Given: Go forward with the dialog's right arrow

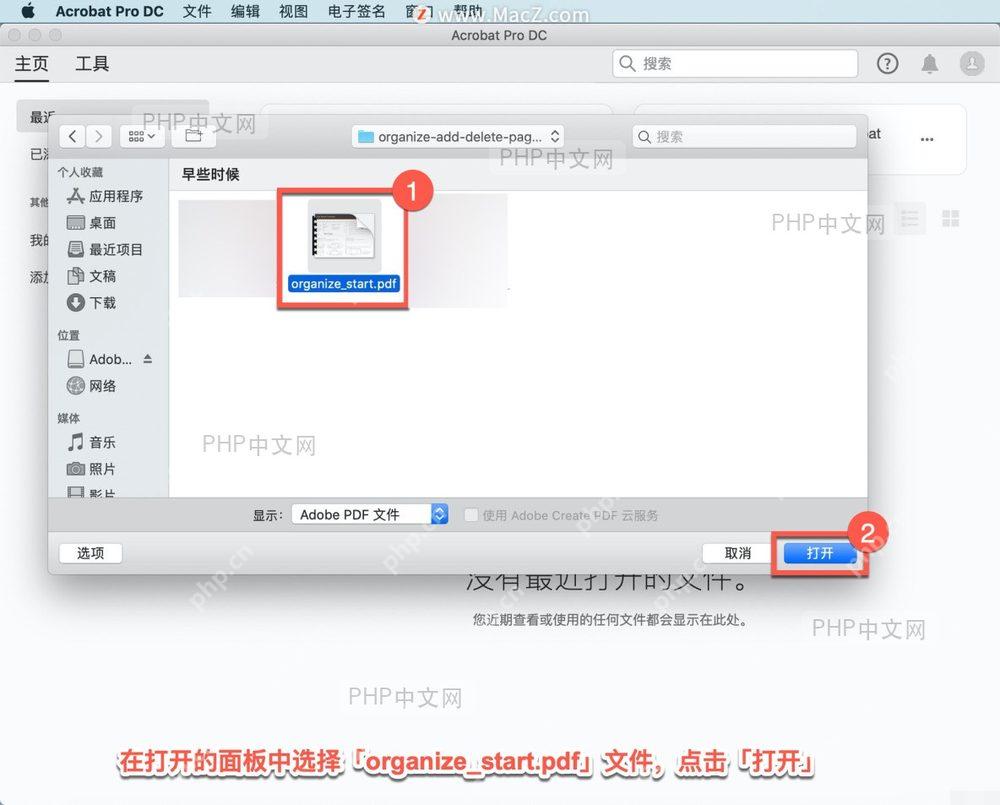Looking at the screenshot, I should [x=99, y=136].
